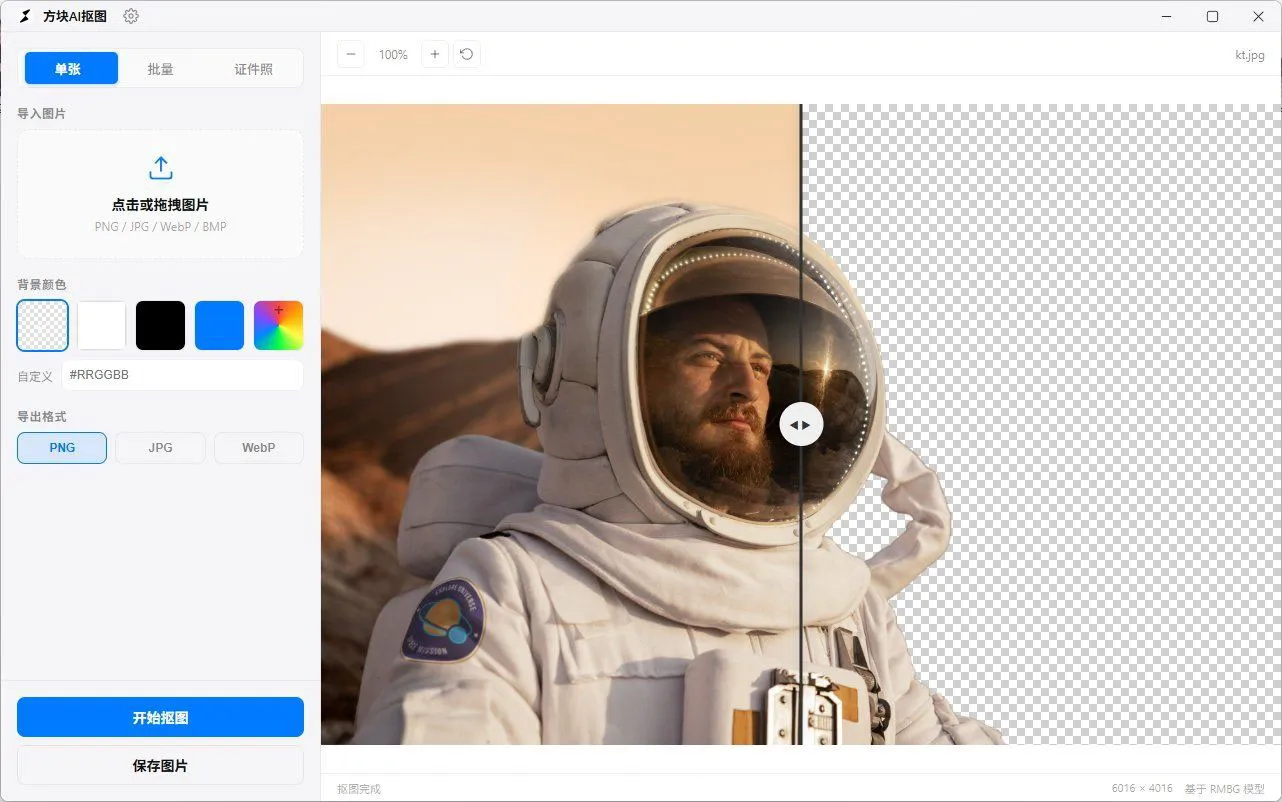Grab the before/after comparison handle

(801, 424)
